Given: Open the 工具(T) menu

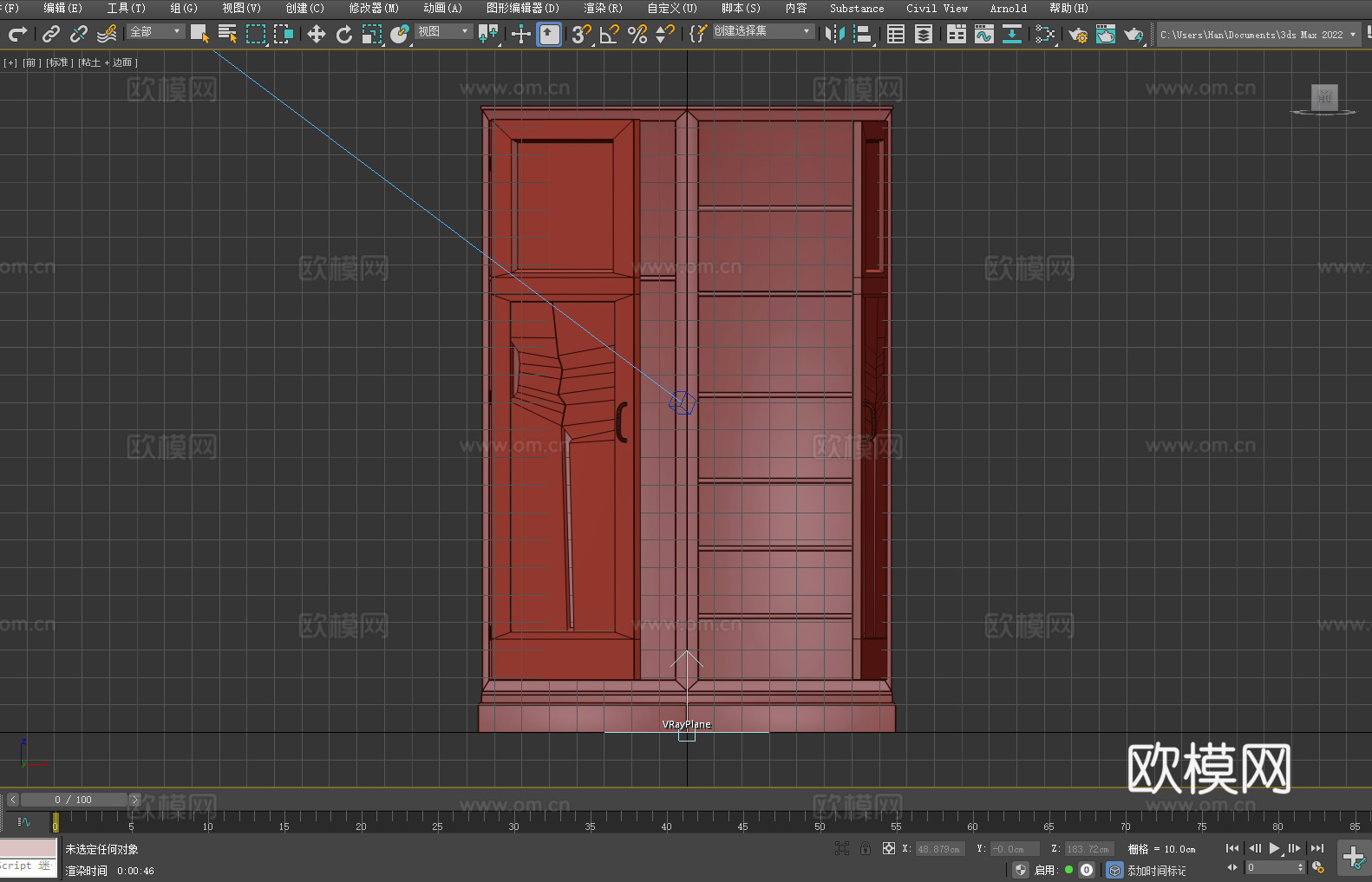Looking at the screenshot, I should point(126,8).
